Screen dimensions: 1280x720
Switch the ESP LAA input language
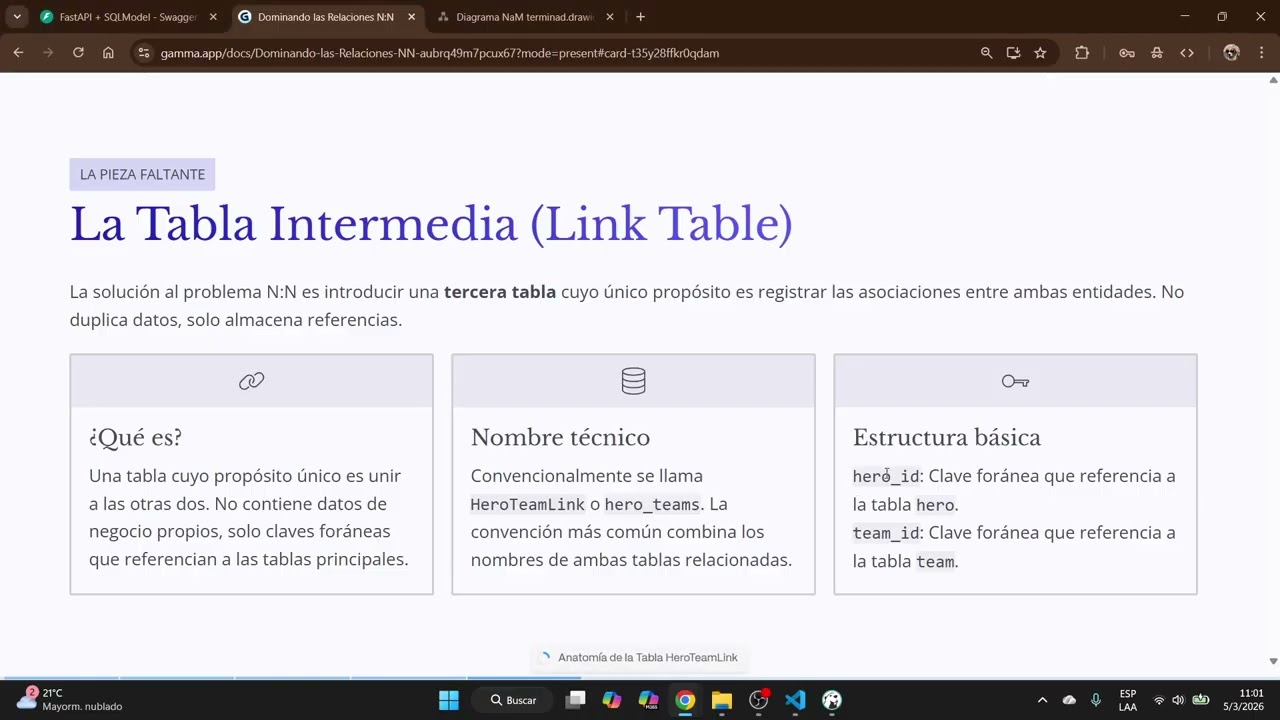click(x=1128, y=700)
